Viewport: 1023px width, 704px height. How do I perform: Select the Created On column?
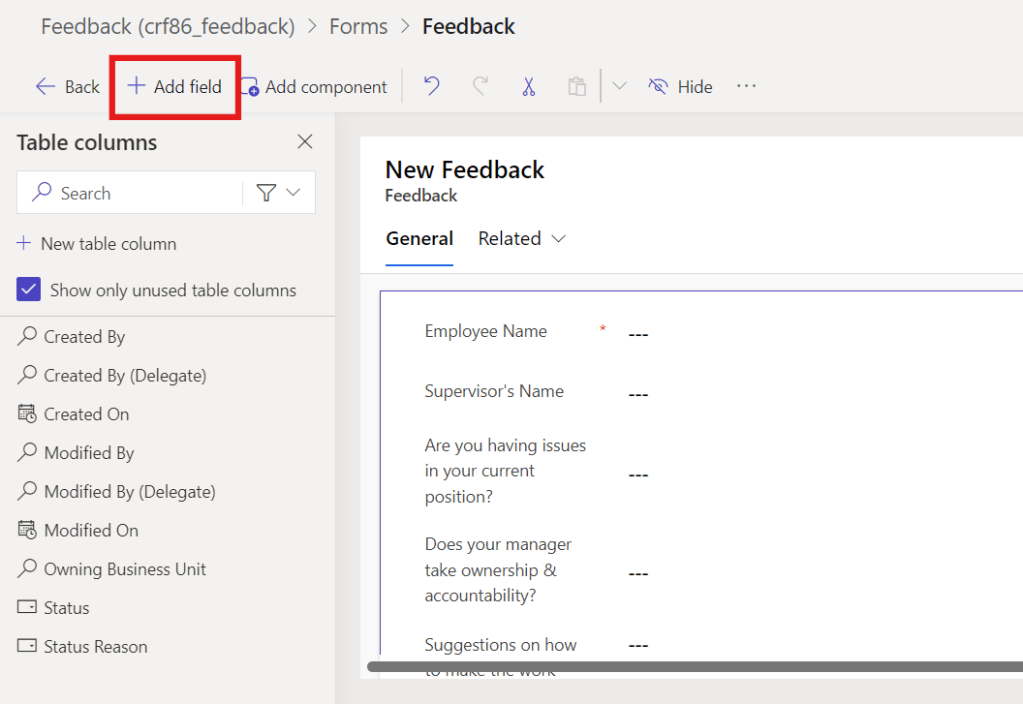86,414
